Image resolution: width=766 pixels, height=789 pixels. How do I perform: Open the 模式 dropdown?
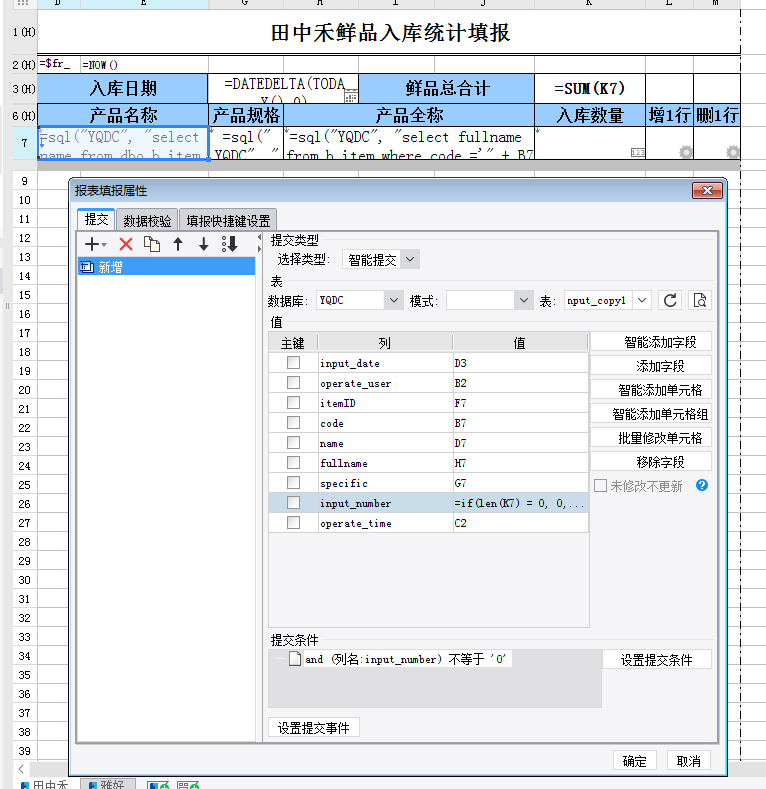(x=523, y=300)
